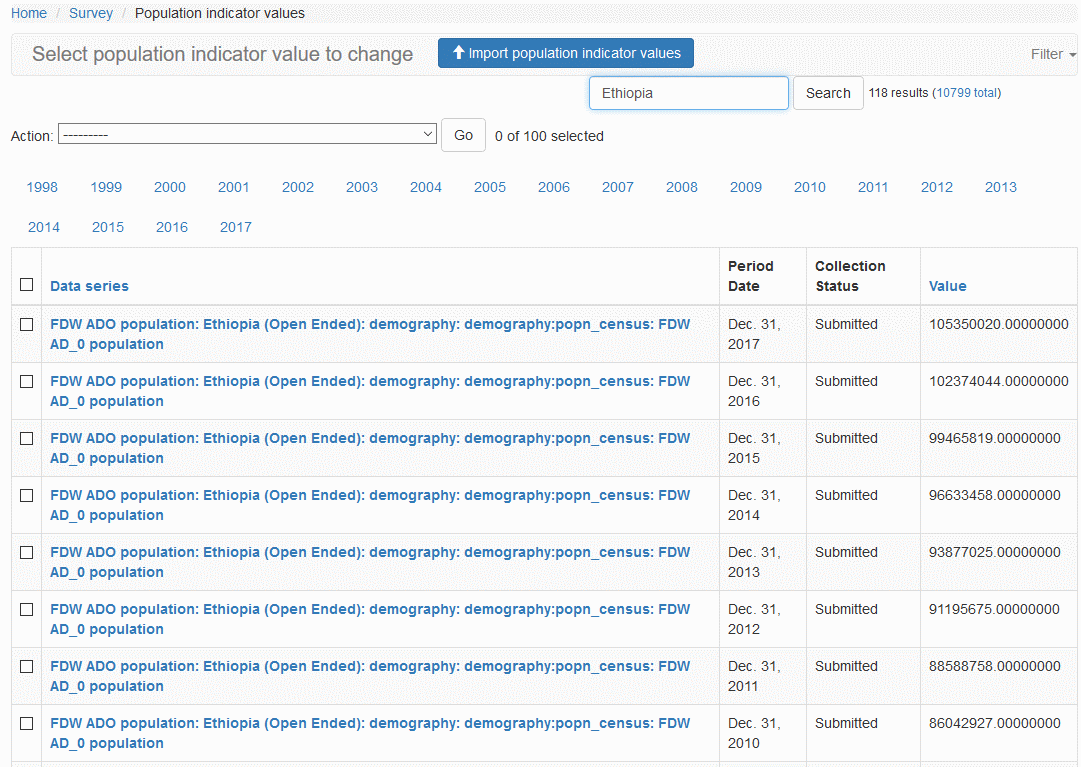Image resolution: width=1081 pixels, height=767 pixels.
Task: Focus the search field containing Ethiopia
Action: point(688,93)
